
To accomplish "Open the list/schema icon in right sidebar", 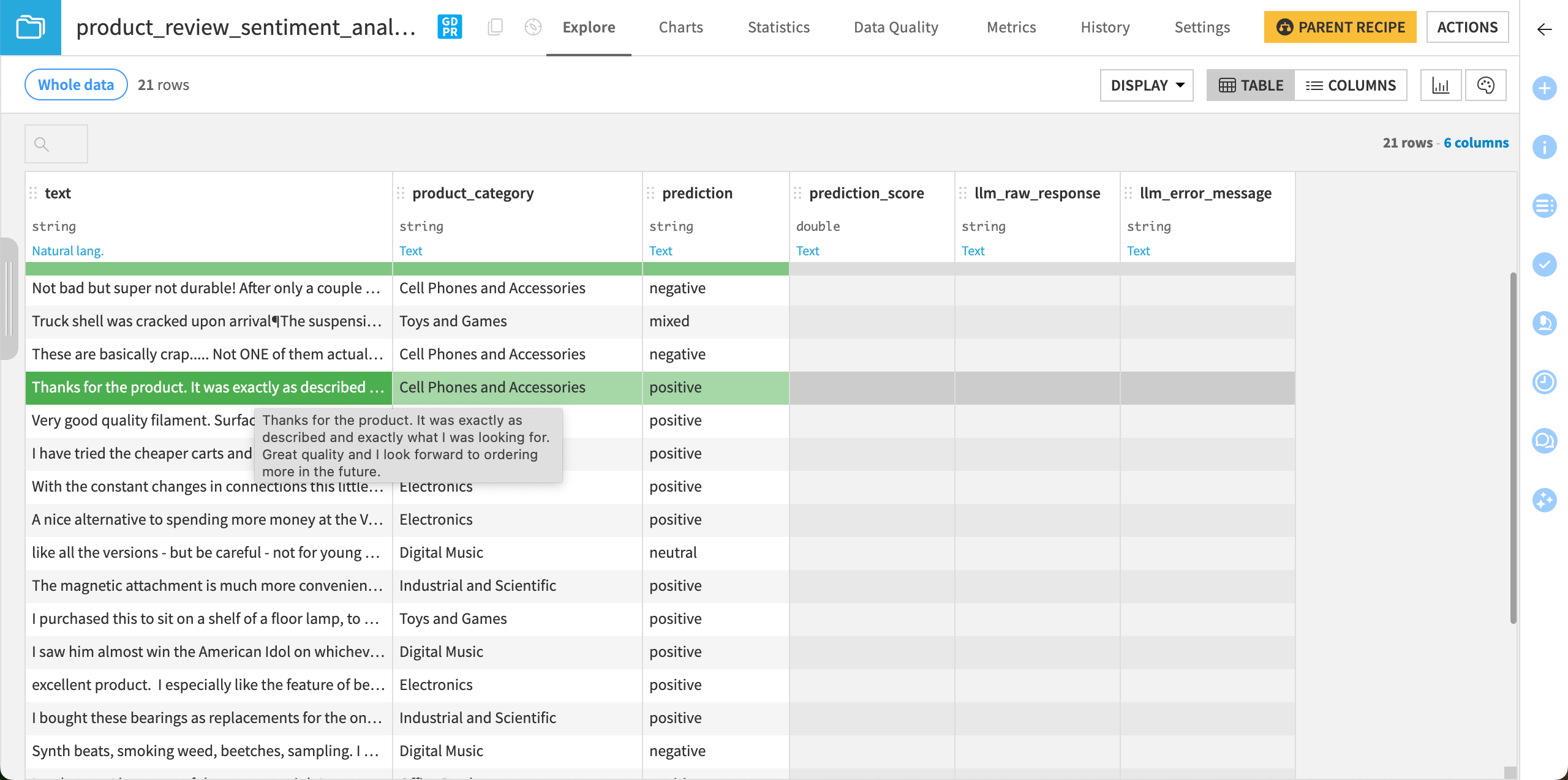I will coord(1545,206).
